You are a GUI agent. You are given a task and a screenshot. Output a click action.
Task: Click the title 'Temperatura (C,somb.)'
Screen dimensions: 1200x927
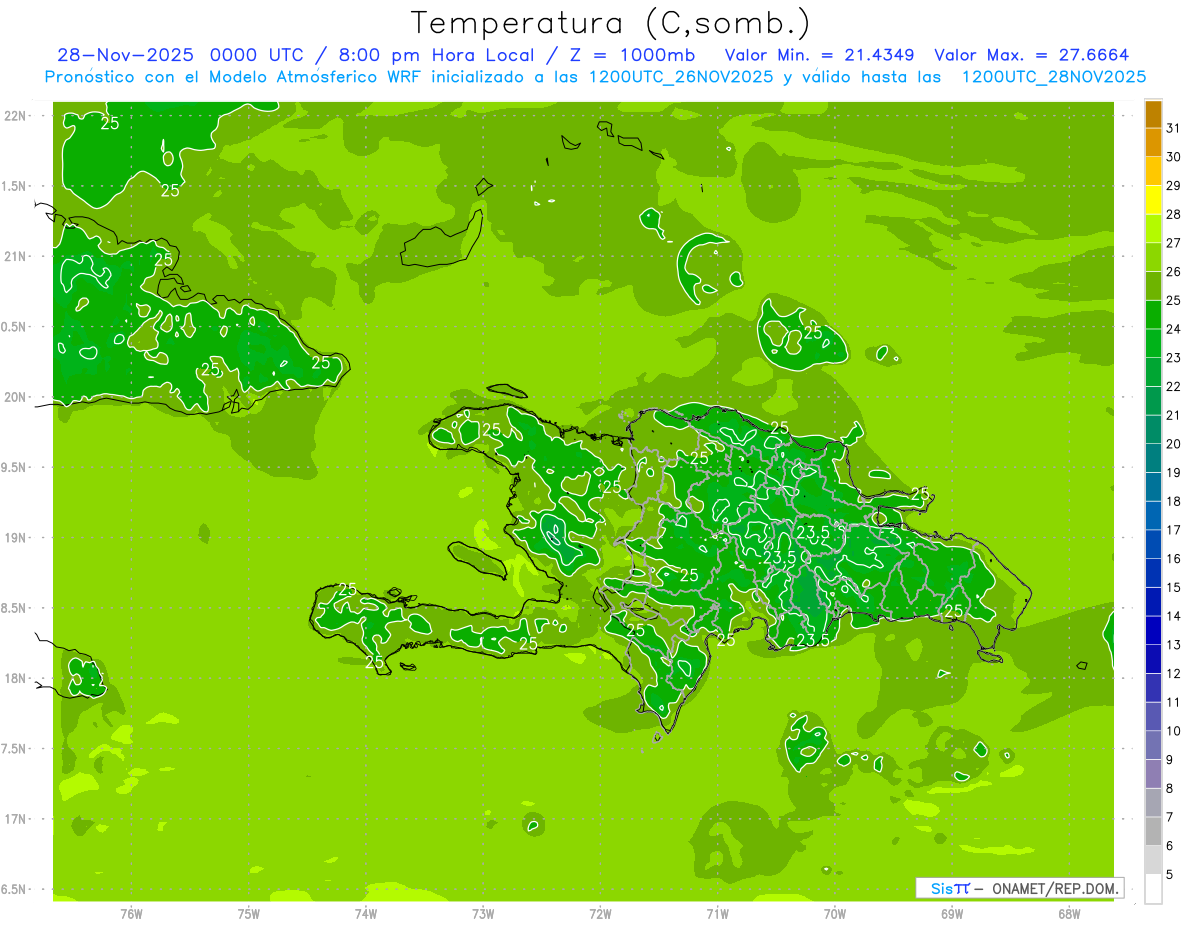610,23
